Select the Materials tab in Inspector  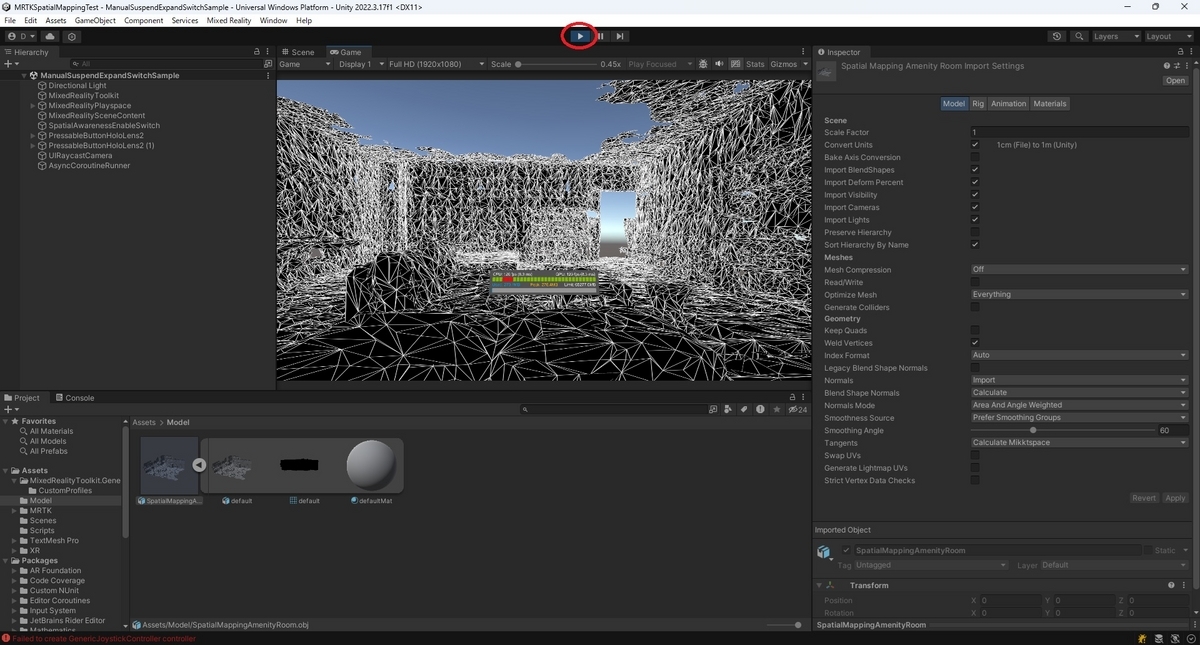point(1050,104)
